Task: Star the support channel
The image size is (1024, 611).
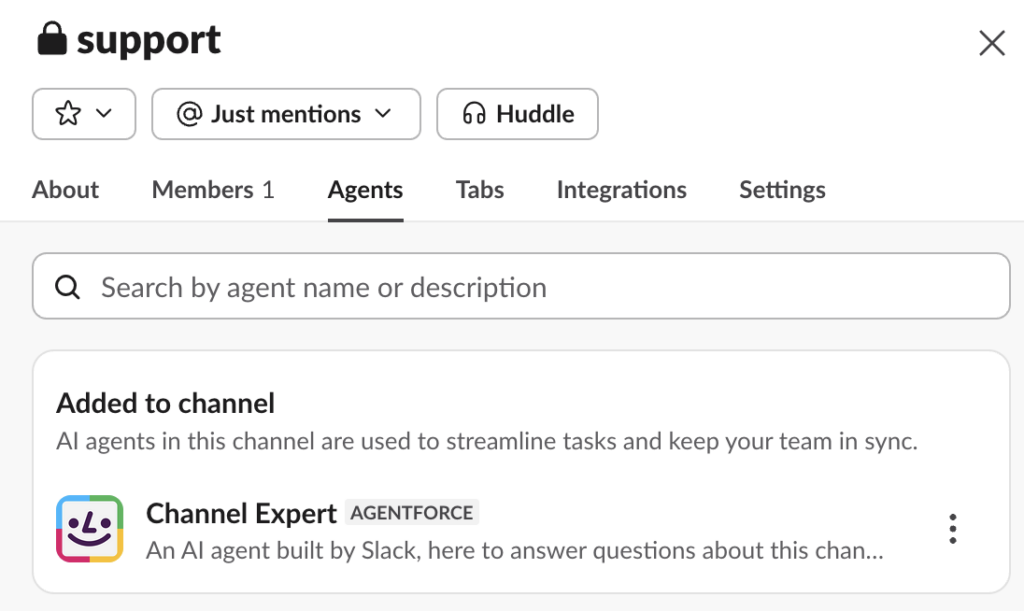Action: pos(68,114)
